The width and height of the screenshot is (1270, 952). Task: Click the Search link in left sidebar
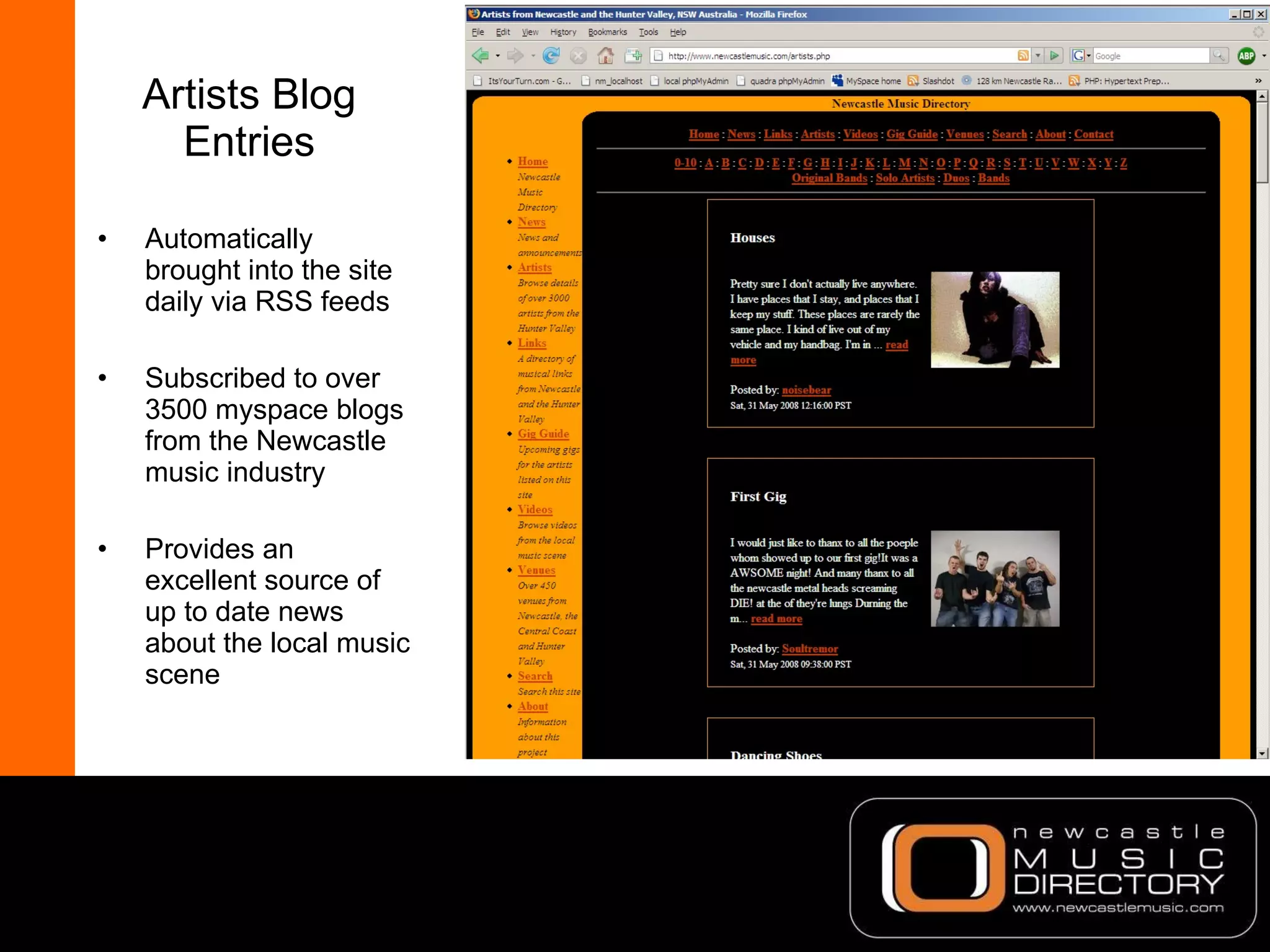coord(535,676)
